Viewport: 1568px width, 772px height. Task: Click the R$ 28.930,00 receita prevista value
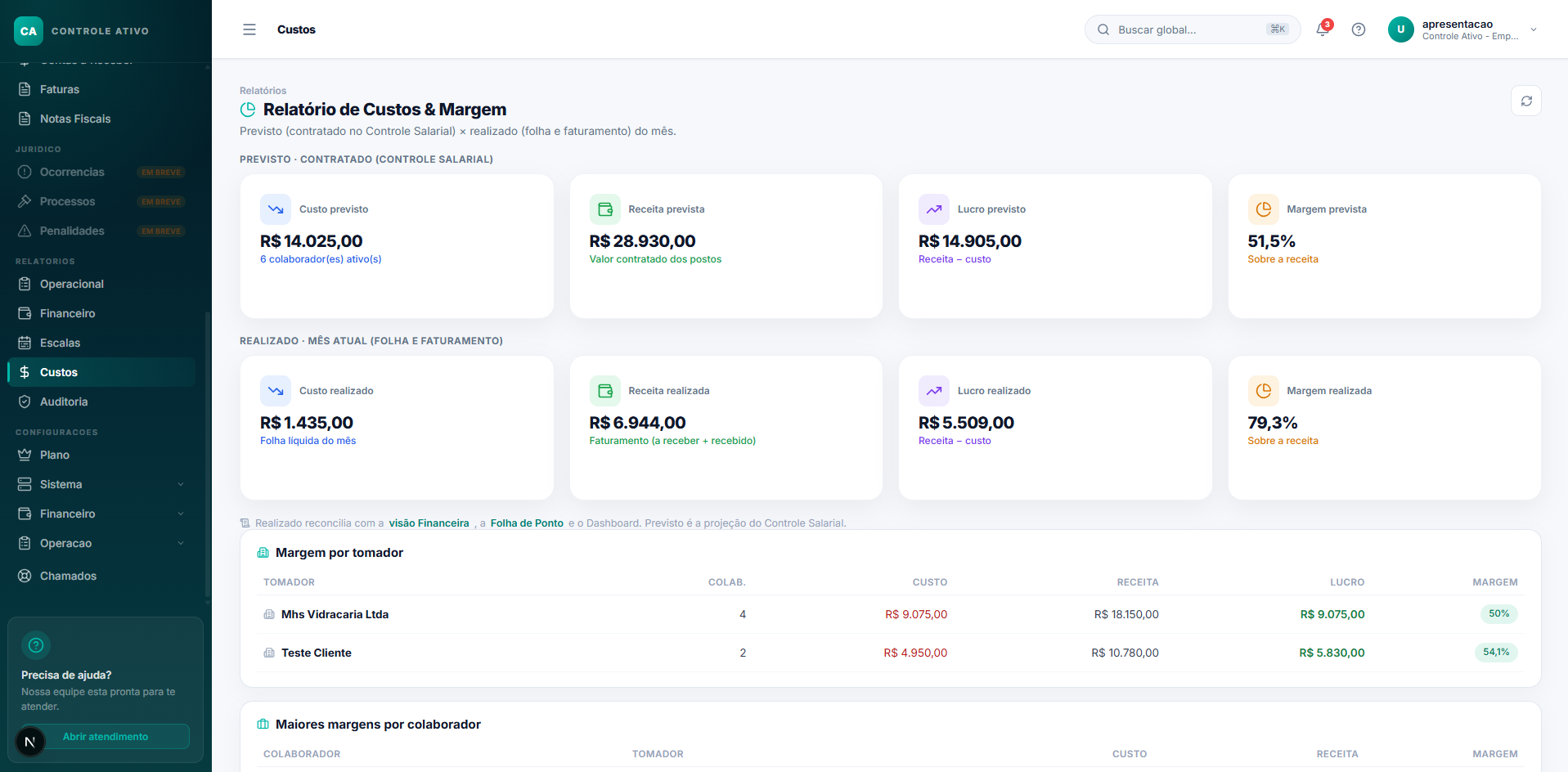[643, 241]
